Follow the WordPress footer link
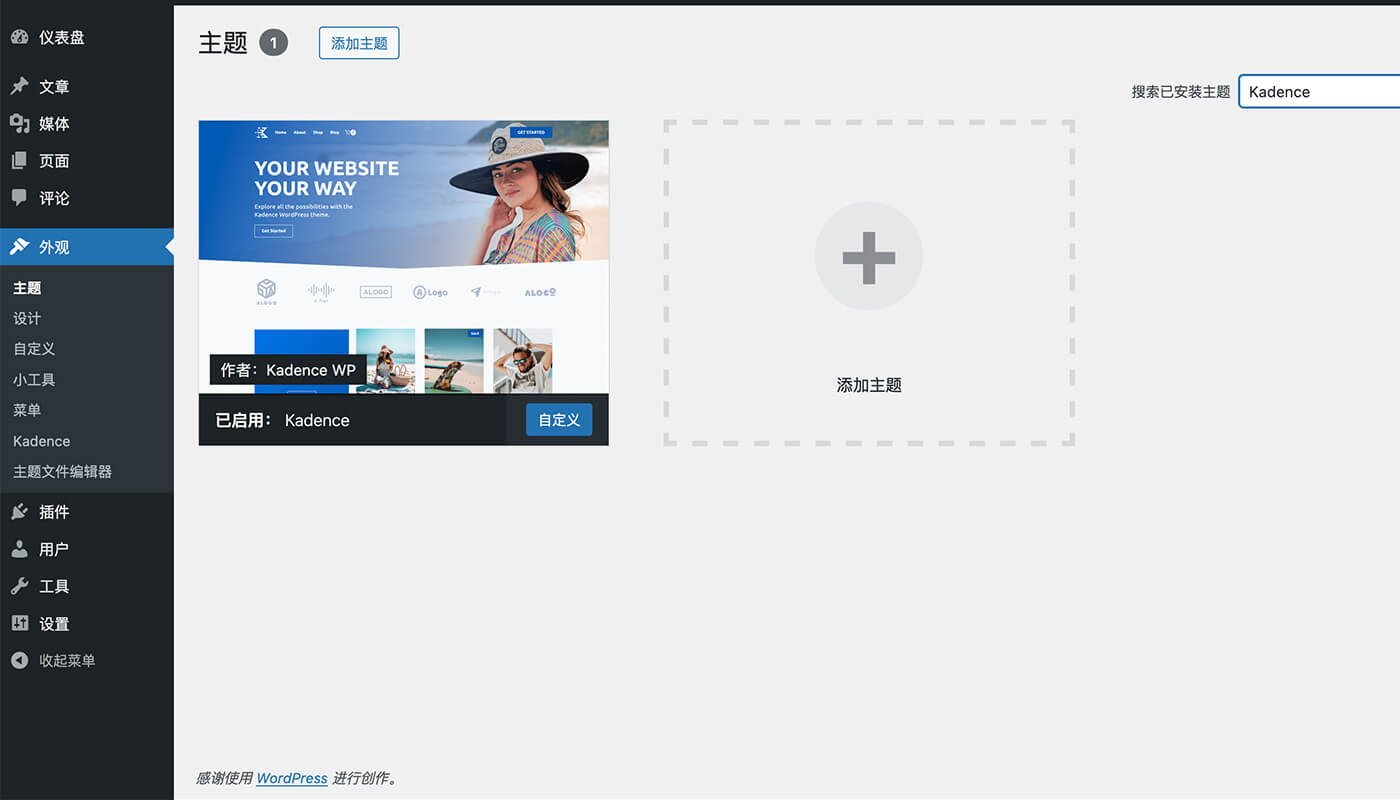Viewport: 1400px width, 800px height. 292,778
